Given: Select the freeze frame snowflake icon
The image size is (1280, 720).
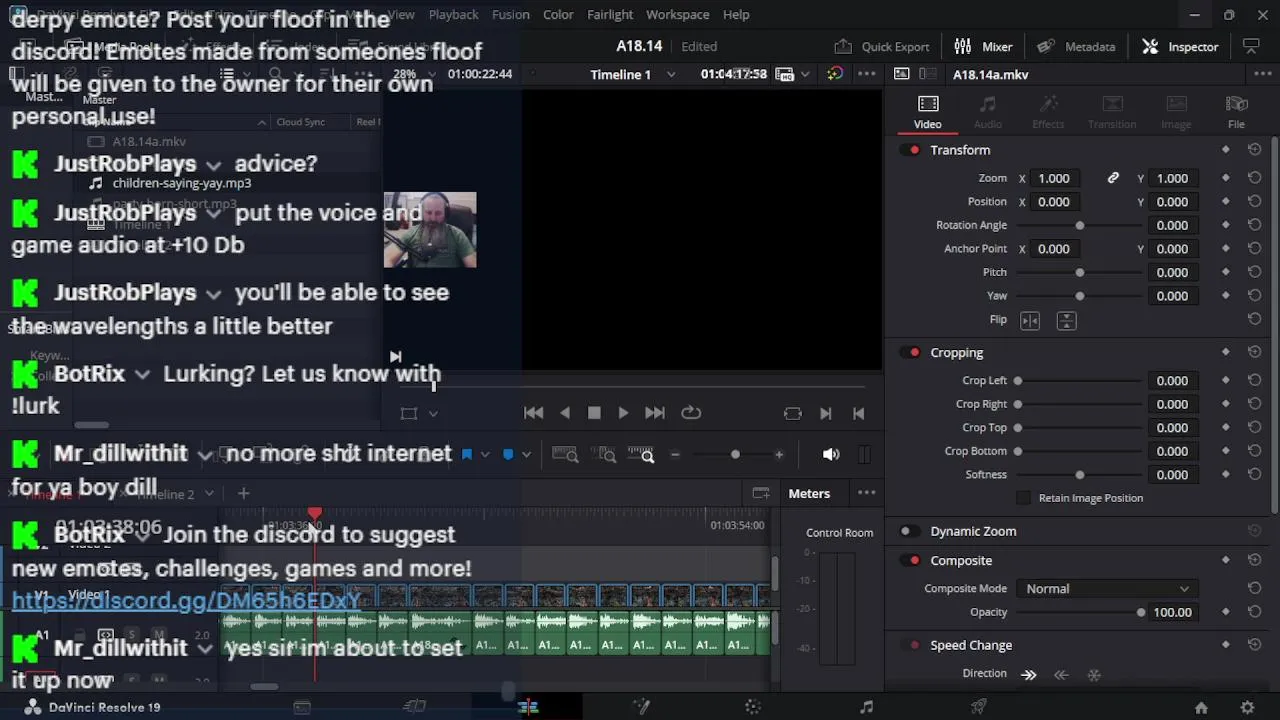Looking at the screenshot, I should 1094,674.
